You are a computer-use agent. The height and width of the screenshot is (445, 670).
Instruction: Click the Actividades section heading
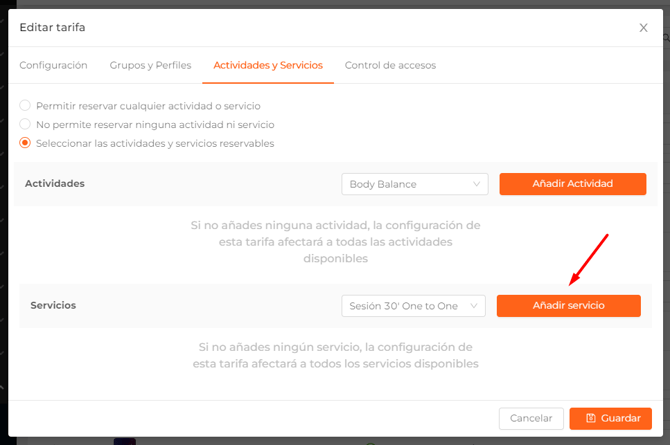(54, 184)
